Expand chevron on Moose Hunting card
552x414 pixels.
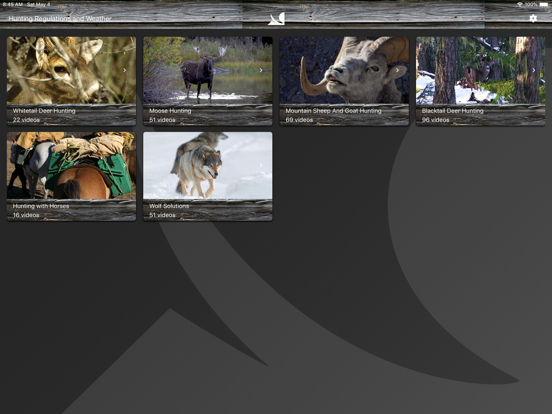click(261, 70)
